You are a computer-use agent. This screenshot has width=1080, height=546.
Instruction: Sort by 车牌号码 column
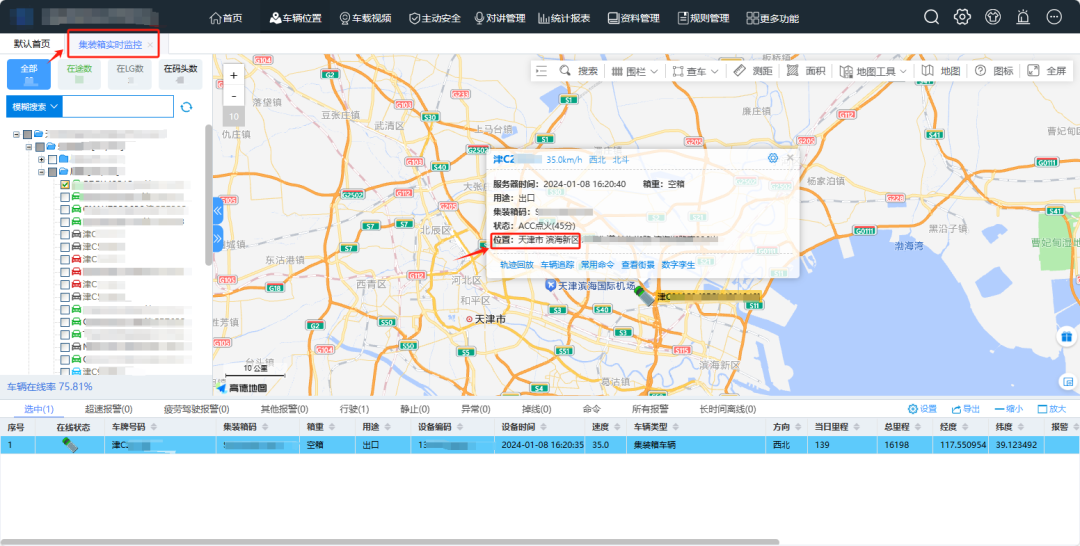point(134,427)
